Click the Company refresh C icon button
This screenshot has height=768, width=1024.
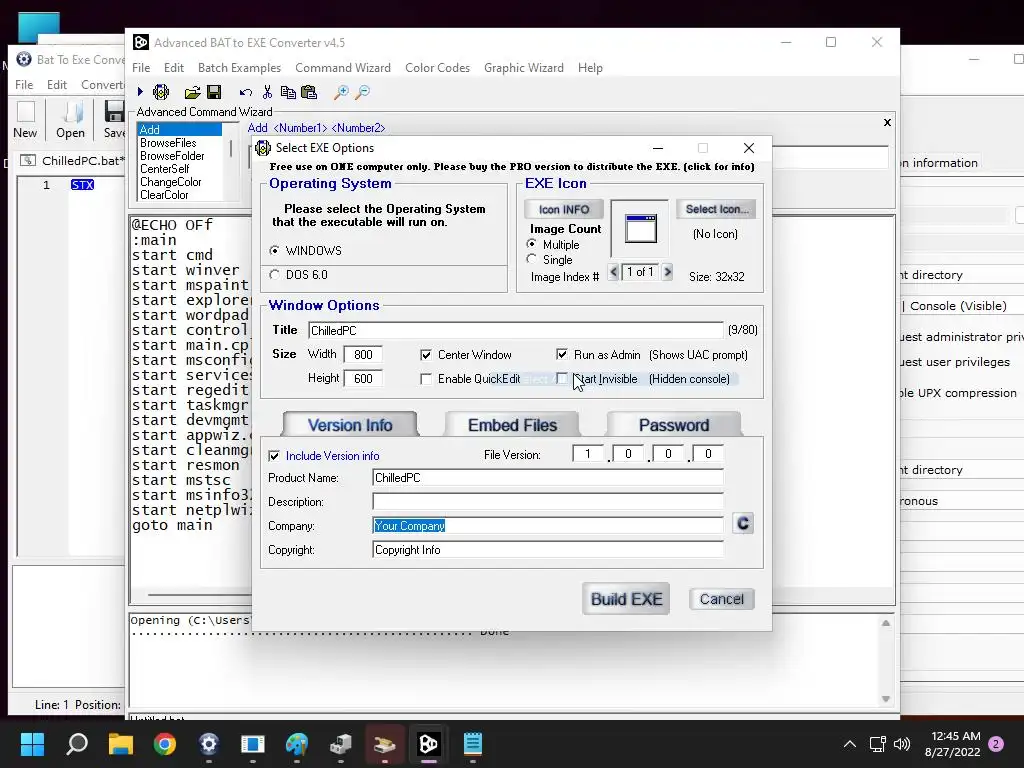click(x=743, y=524)
